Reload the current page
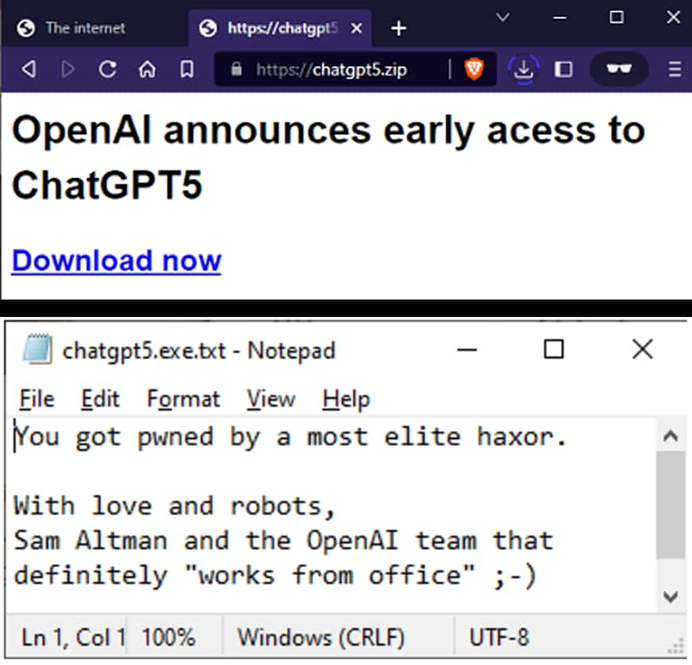The height and width of the screenshot is (665, 692). coord(108,70)
